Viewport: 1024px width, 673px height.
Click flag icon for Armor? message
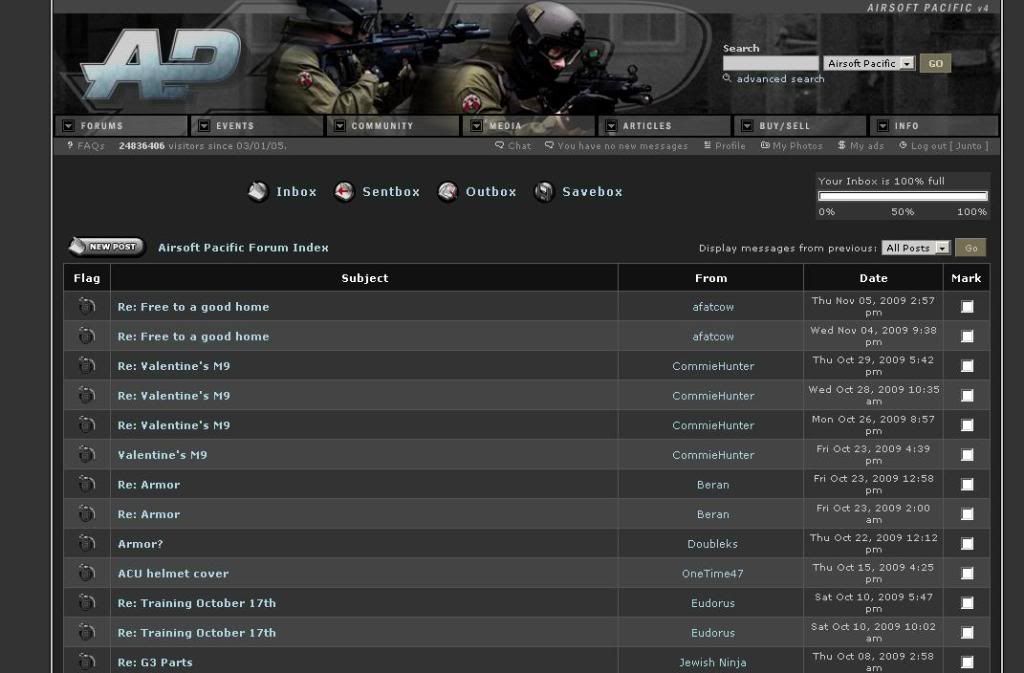coord(87,542)
